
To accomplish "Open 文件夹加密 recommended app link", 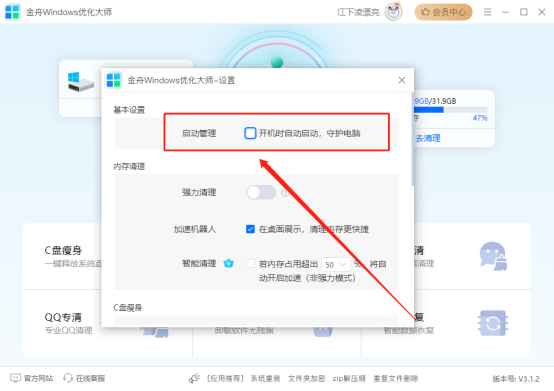I will [306, 379].
